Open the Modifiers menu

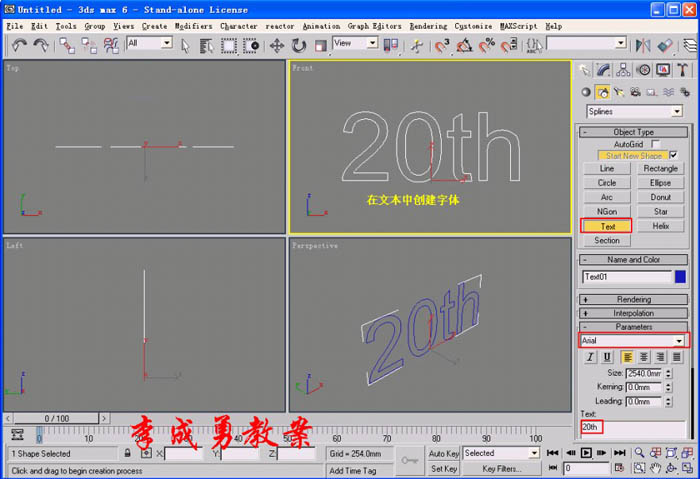[x=193, y=26]
